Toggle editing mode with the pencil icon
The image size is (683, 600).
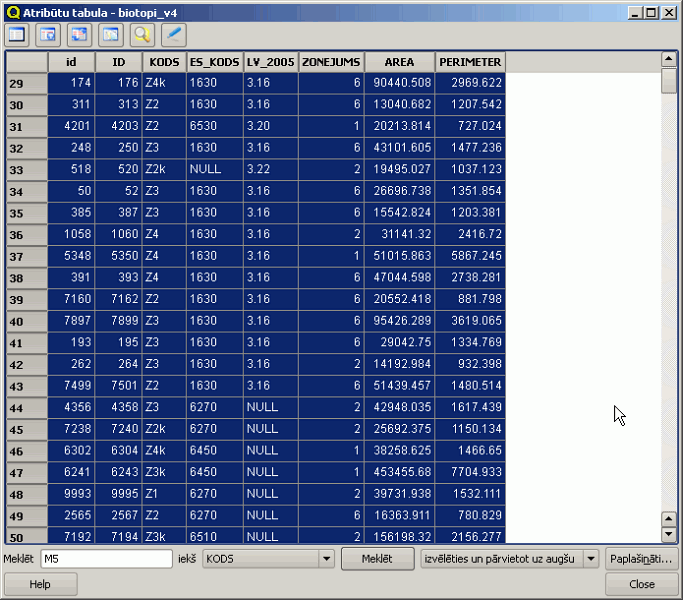(x=174, y=35)
